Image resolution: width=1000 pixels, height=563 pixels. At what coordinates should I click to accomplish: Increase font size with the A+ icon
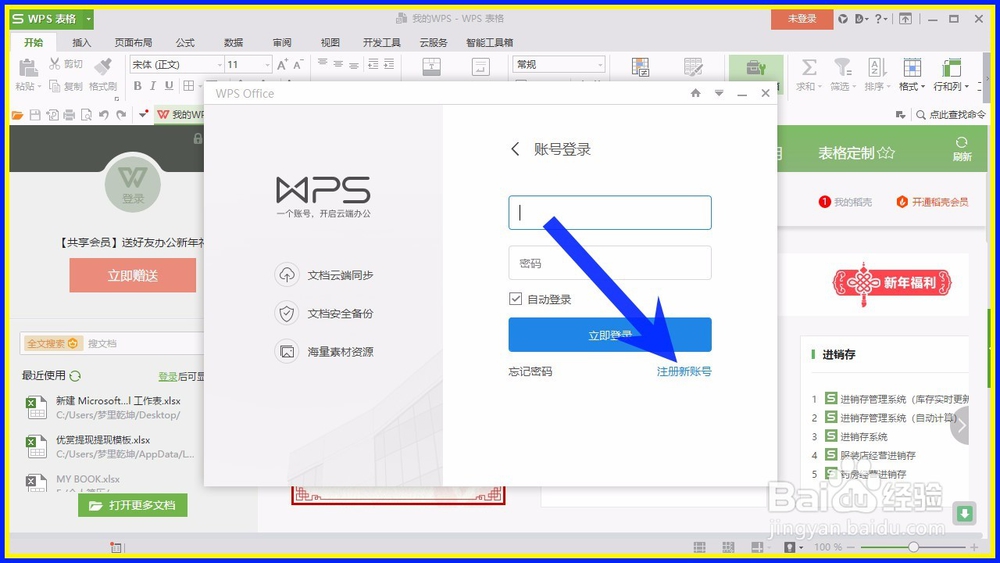click(283, 64)
